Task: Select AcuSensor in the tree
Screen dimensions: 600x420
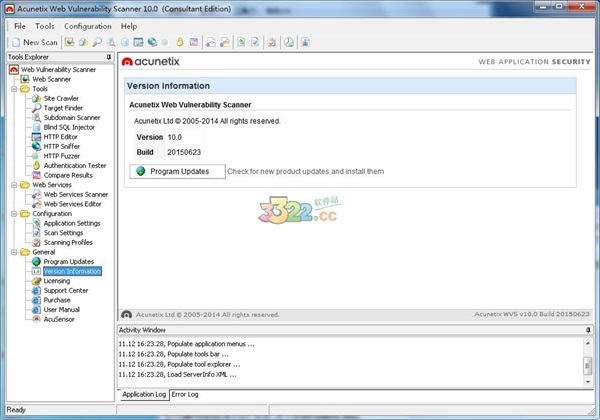Action: pos(59,319)
